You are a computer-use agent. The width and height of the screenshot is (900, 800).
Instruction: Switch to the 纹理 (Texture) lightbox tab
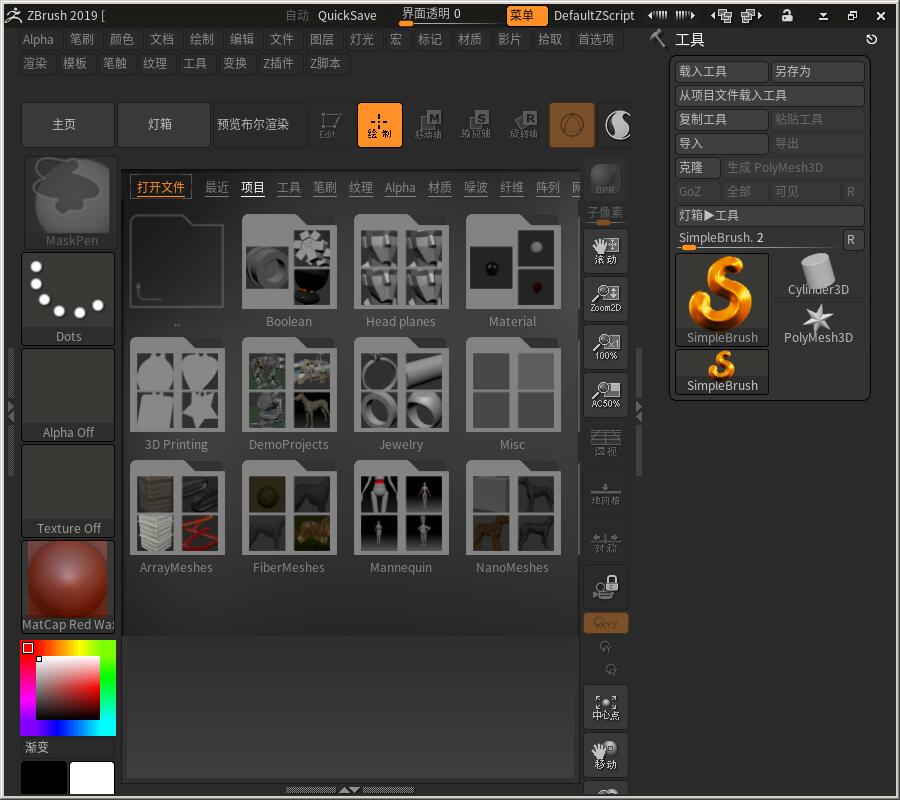[x=361, y=188]
